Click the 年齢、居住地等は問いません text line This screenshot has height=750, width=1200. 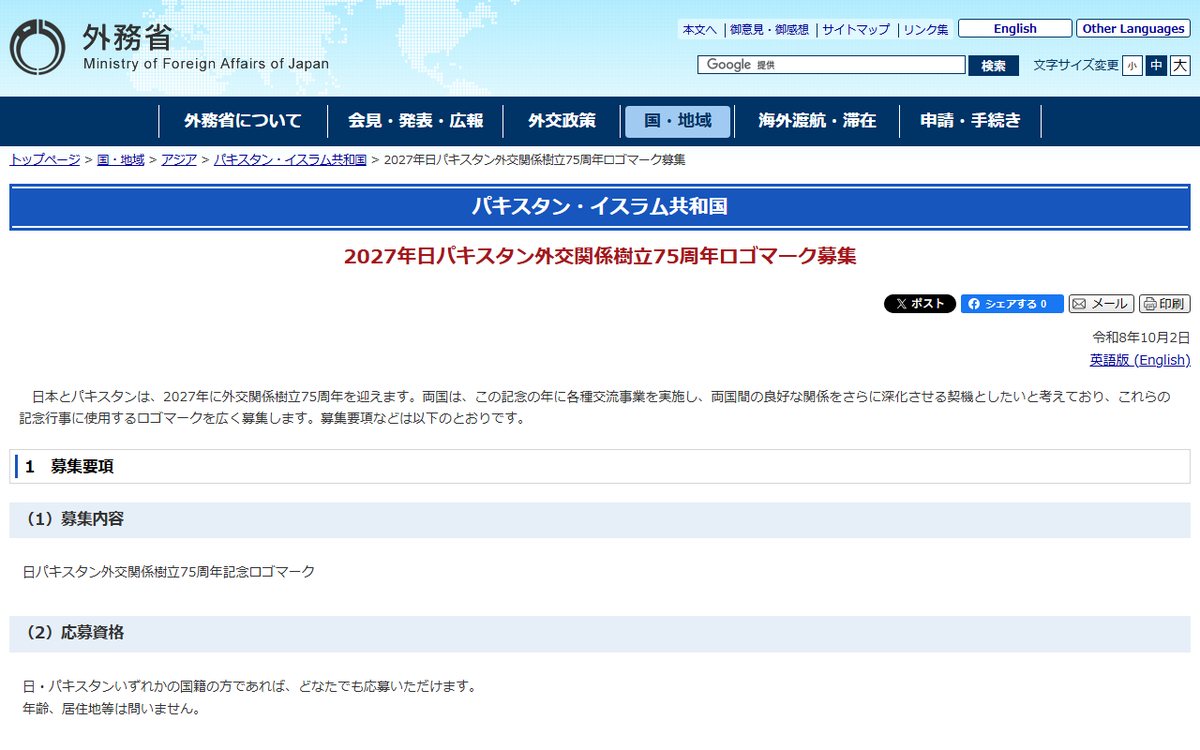pos(112,710)
